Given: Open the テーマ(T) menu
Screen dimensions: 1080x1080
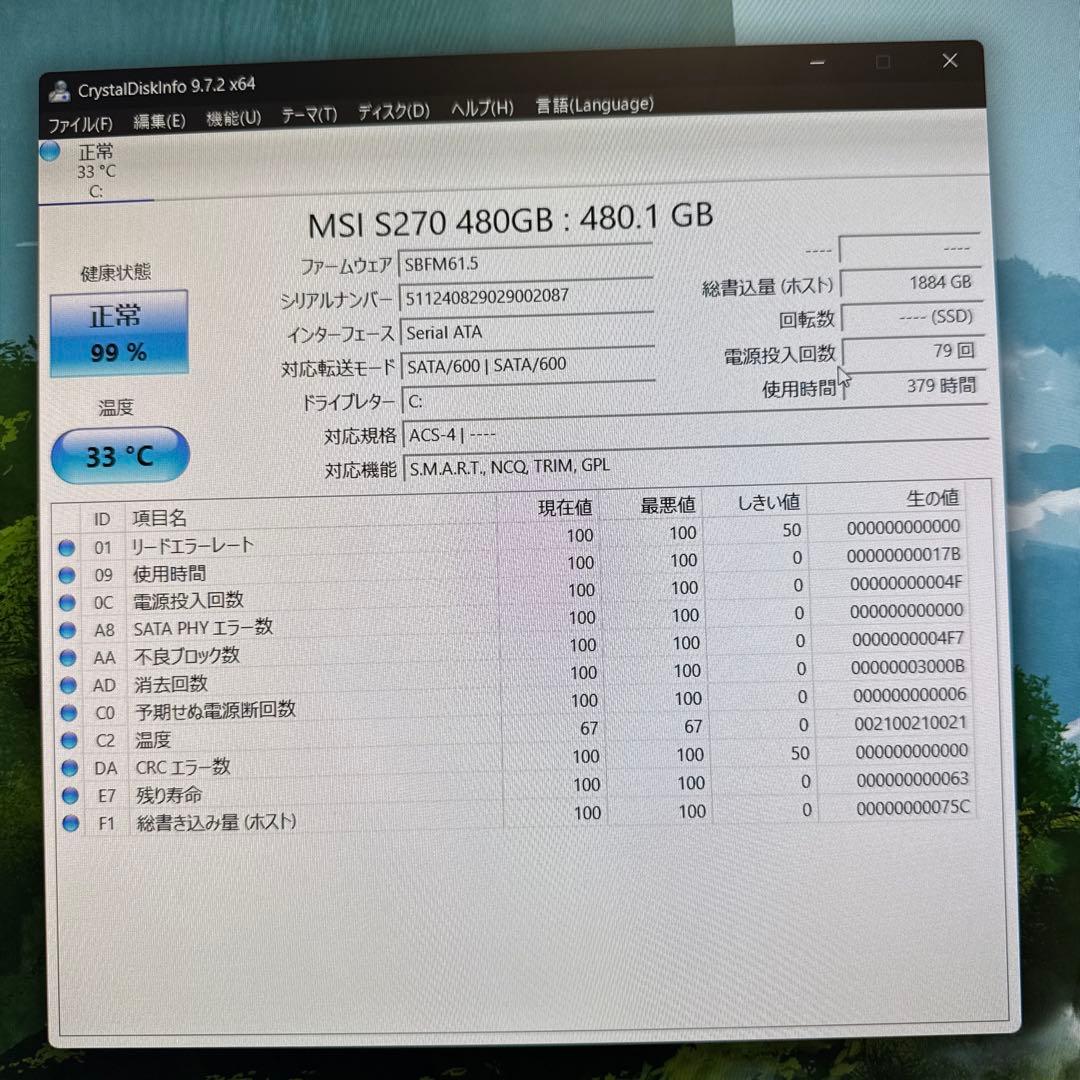Looking at the screenshot, I should [308, 114].
